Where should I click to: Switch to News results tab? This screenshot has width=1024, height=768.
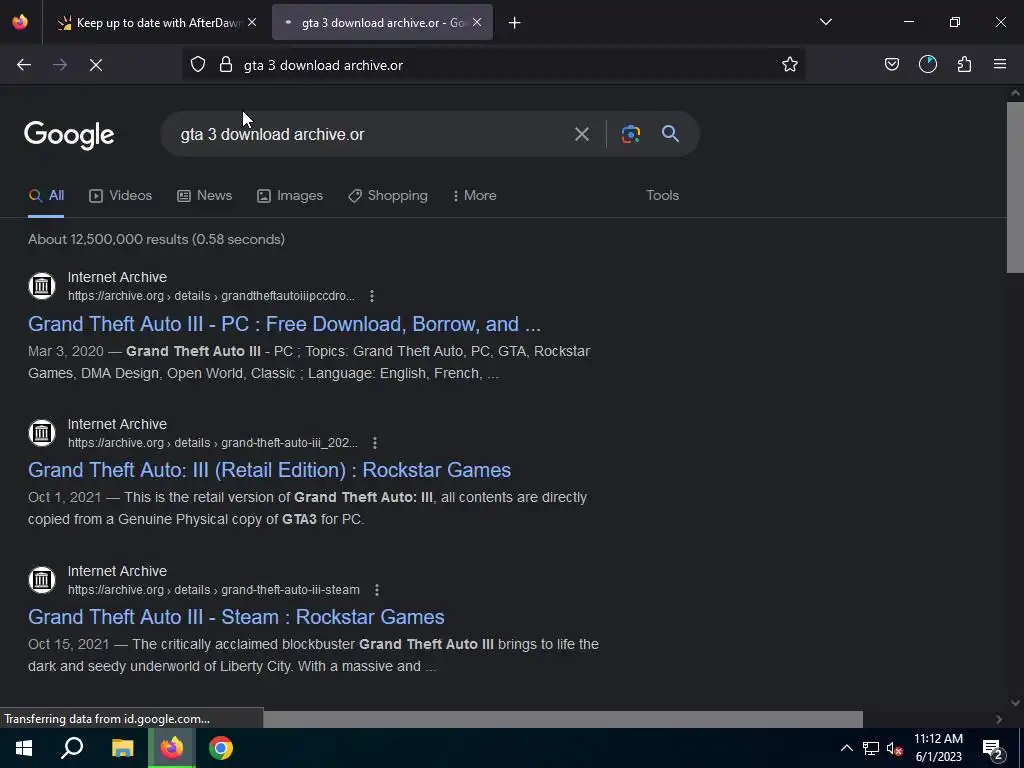point(204,196)
